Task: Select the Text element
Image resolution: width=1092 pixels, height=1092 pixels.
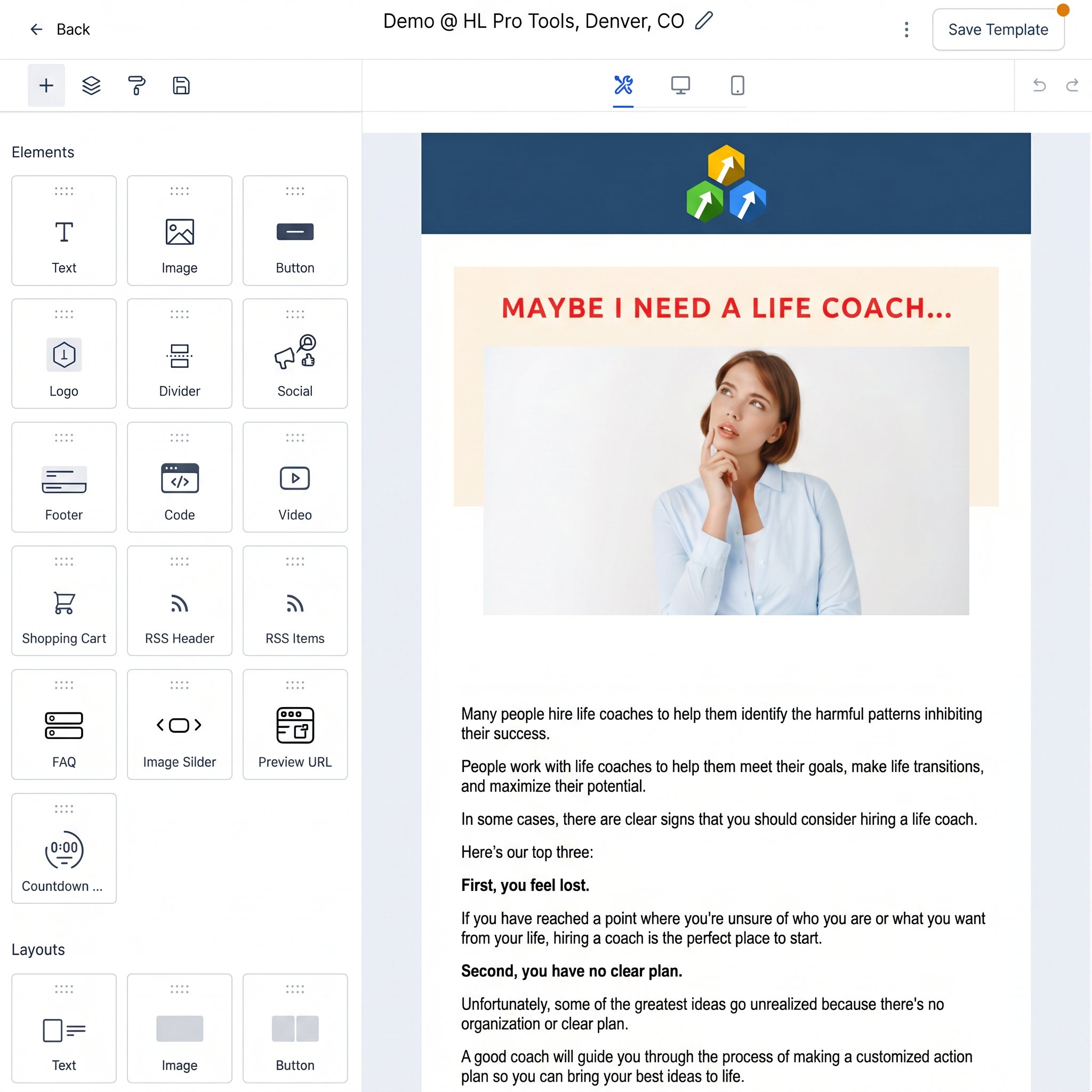Action: (x=64, y=230)
